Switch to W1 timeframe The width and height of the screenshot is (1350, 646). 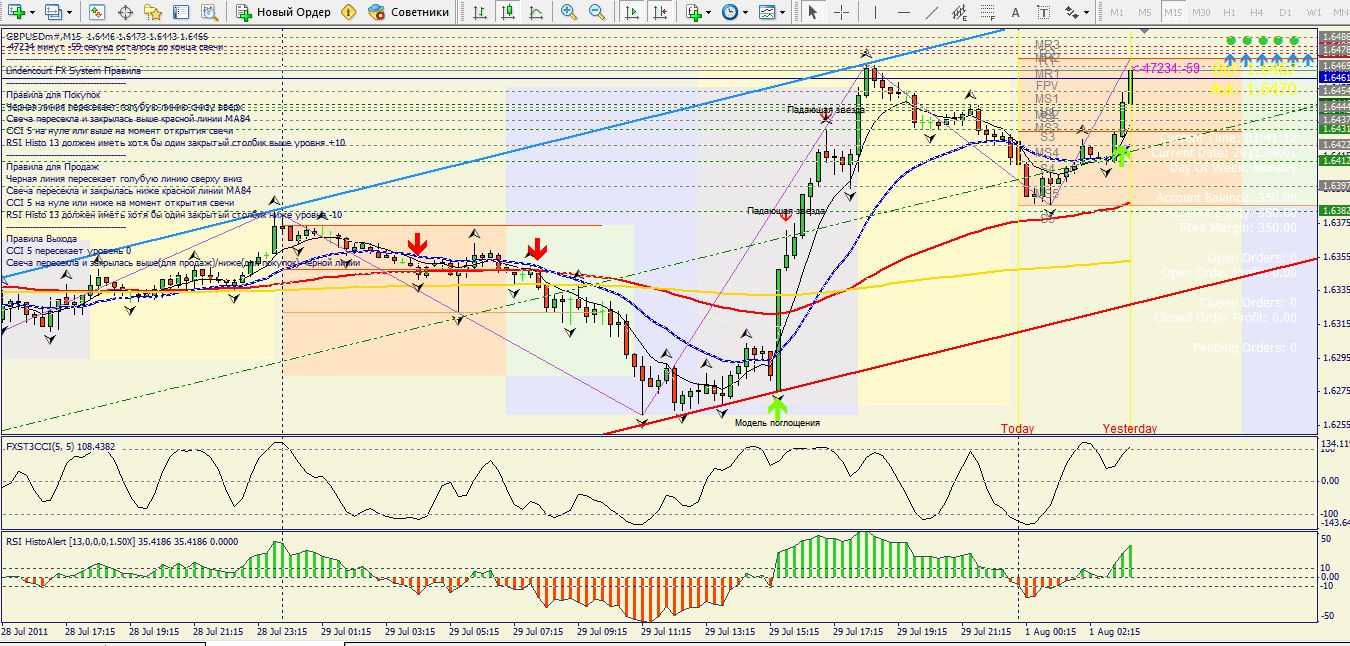point(1313,12)
